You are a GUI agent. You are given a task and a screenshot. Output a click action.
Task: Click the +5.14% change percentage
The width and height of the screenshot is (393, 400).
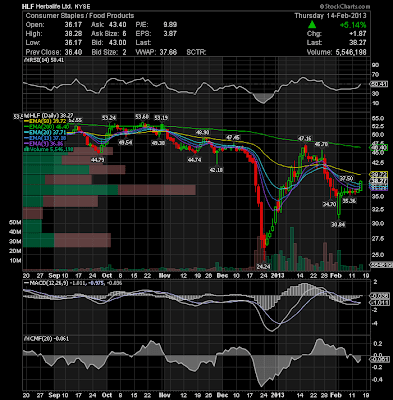pos(353,25)
